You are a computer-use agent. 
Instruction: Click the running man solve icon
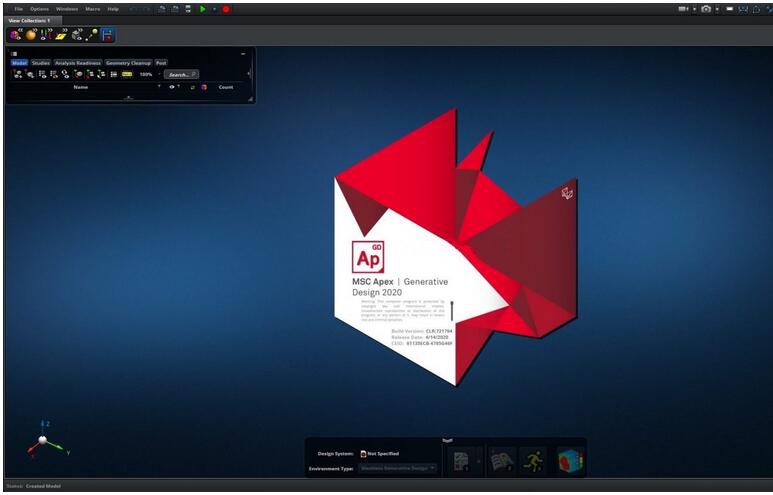pyautogui.click(x=533, y=461)
